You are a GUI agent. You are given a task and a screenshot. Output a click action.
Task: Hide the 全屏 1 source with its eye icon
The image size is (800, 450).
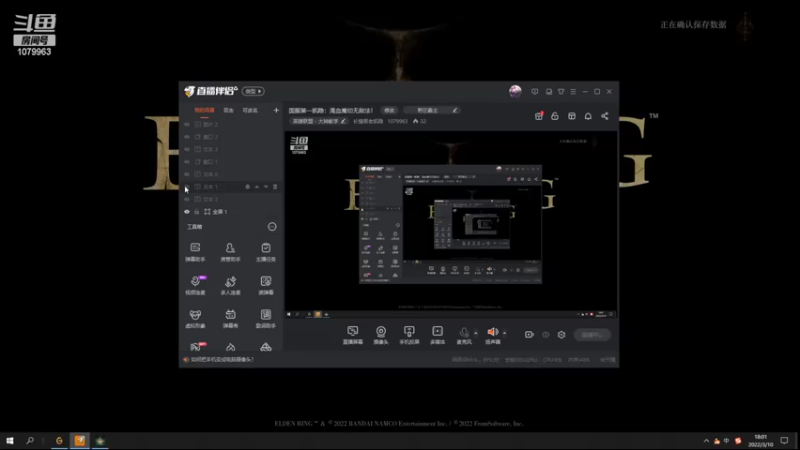click(187, 212)
